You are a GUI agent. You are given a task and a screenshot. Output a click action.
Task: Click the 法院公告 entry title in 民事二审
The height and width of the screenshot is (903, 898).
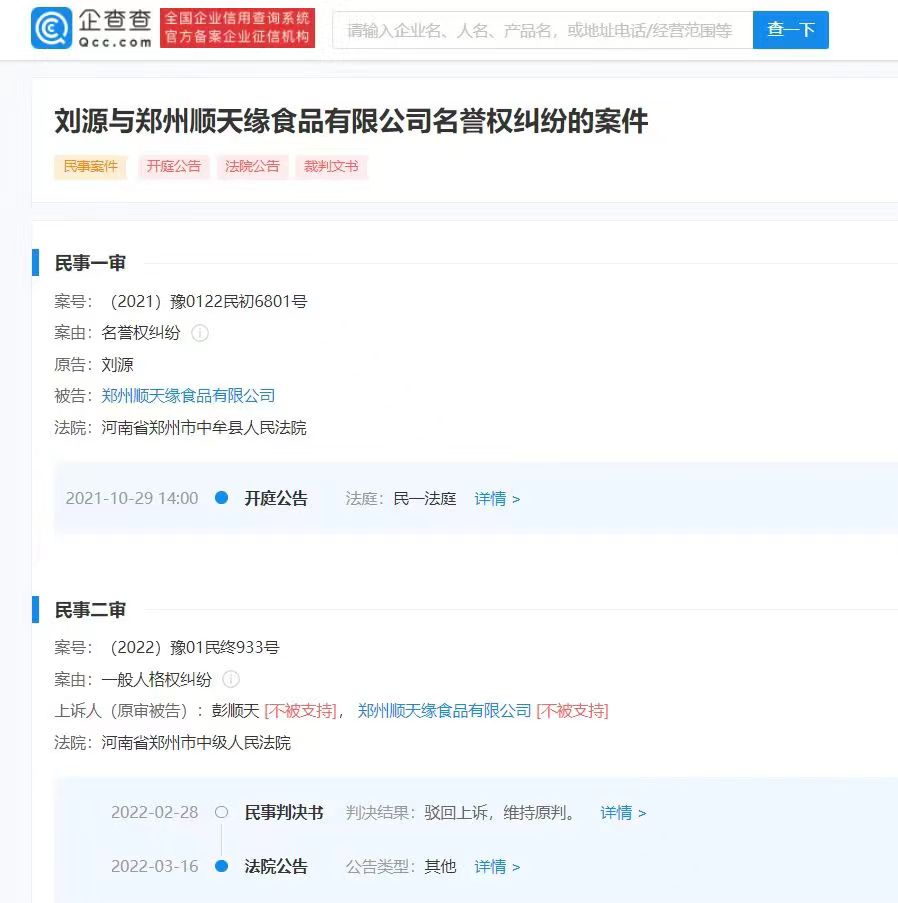276,866
